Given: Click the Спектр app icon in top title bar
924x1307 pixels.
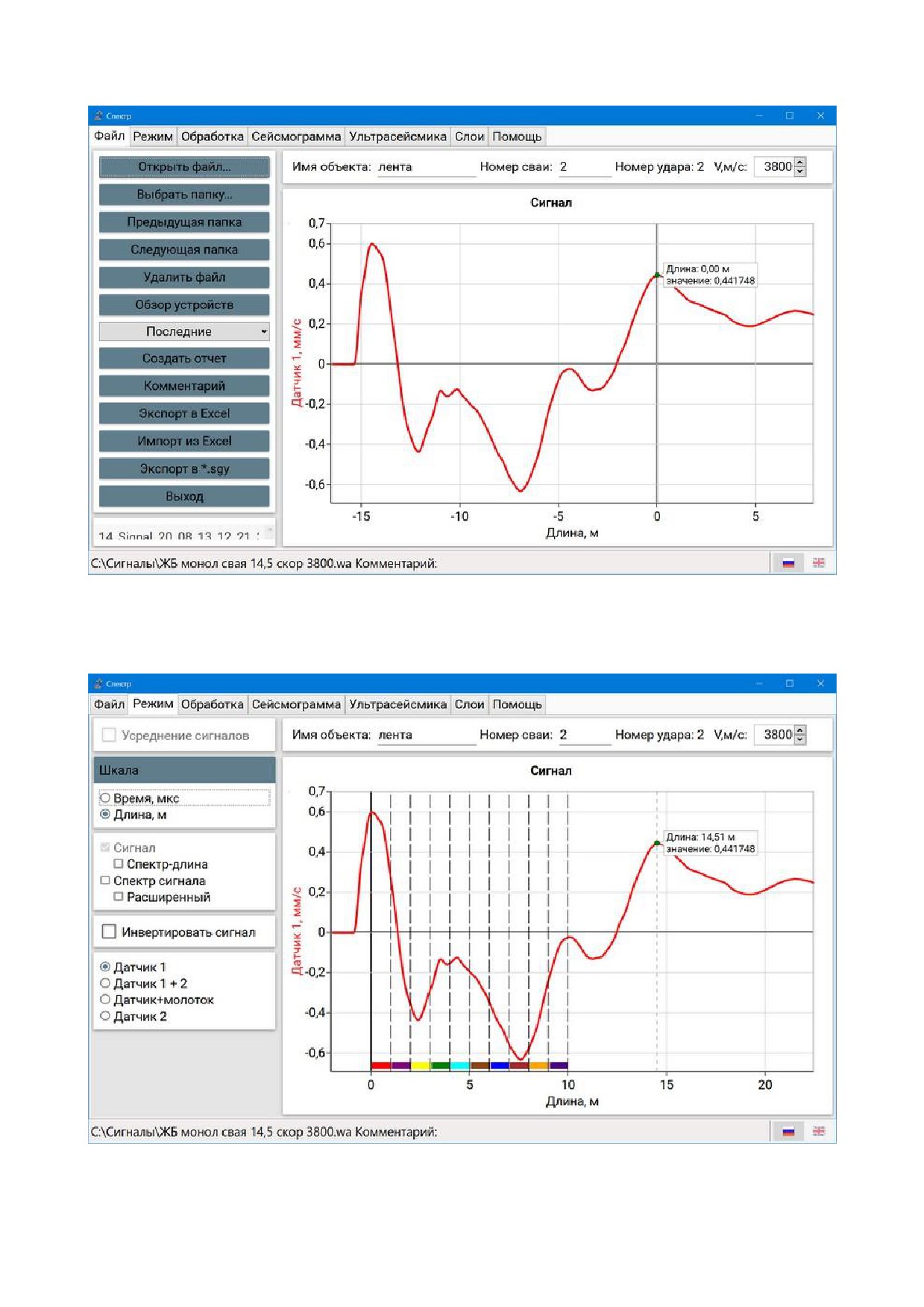Looking at the screenshot, I should (x=98, y=116).
